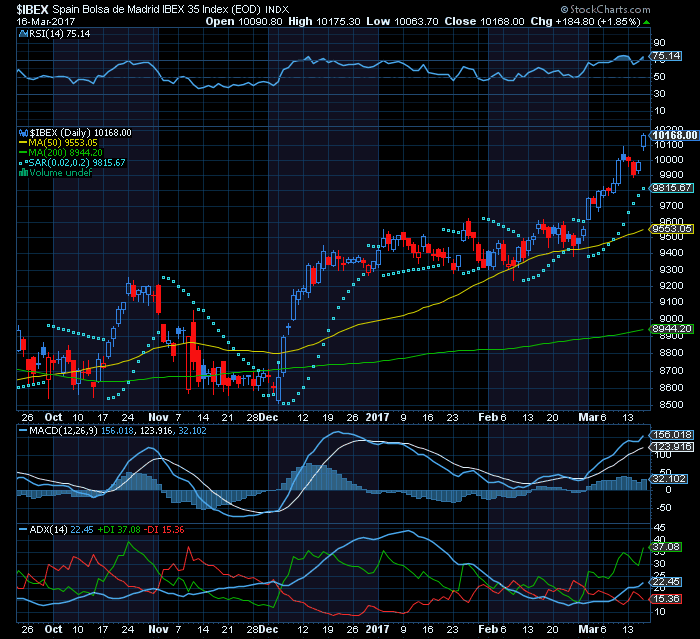Click the 123.916 signal value tag
700x639 pixels.
pos(671,447)
